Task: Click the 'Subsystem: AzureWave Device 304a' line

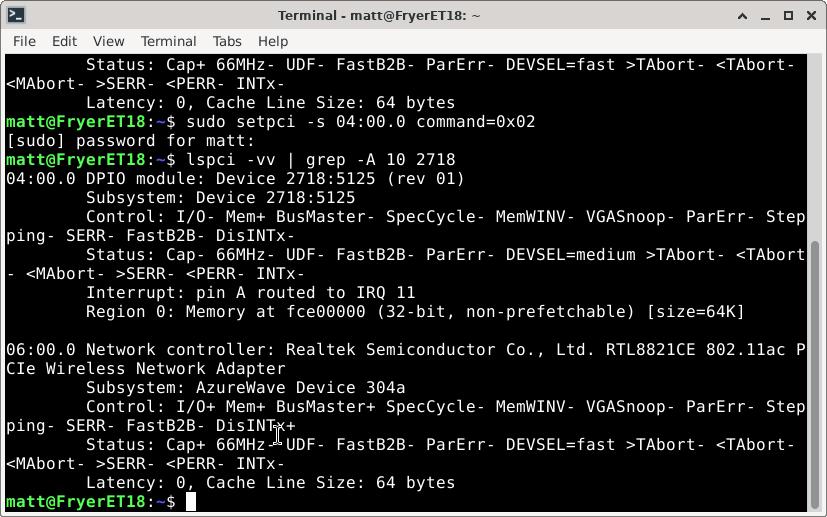Action: (234, 388)
